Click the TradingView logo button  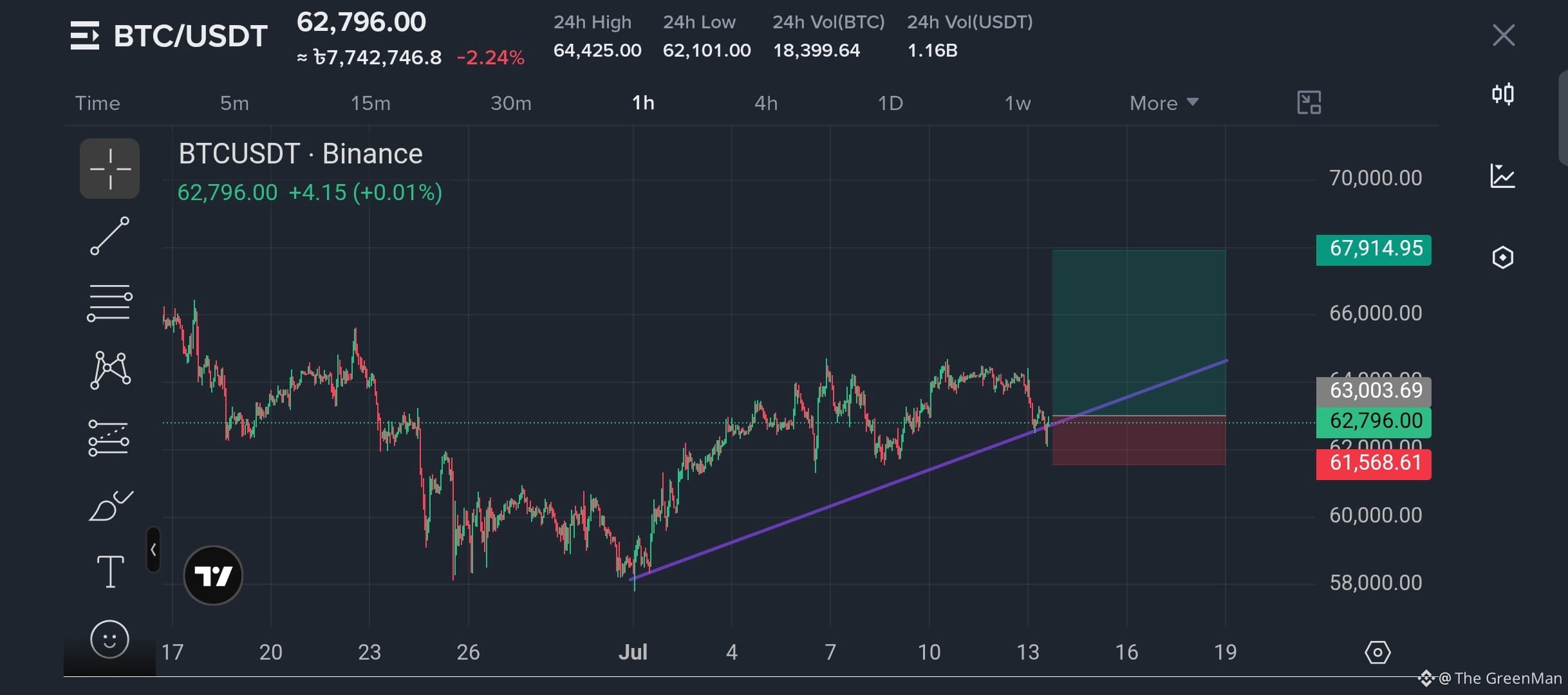point(213,575)
